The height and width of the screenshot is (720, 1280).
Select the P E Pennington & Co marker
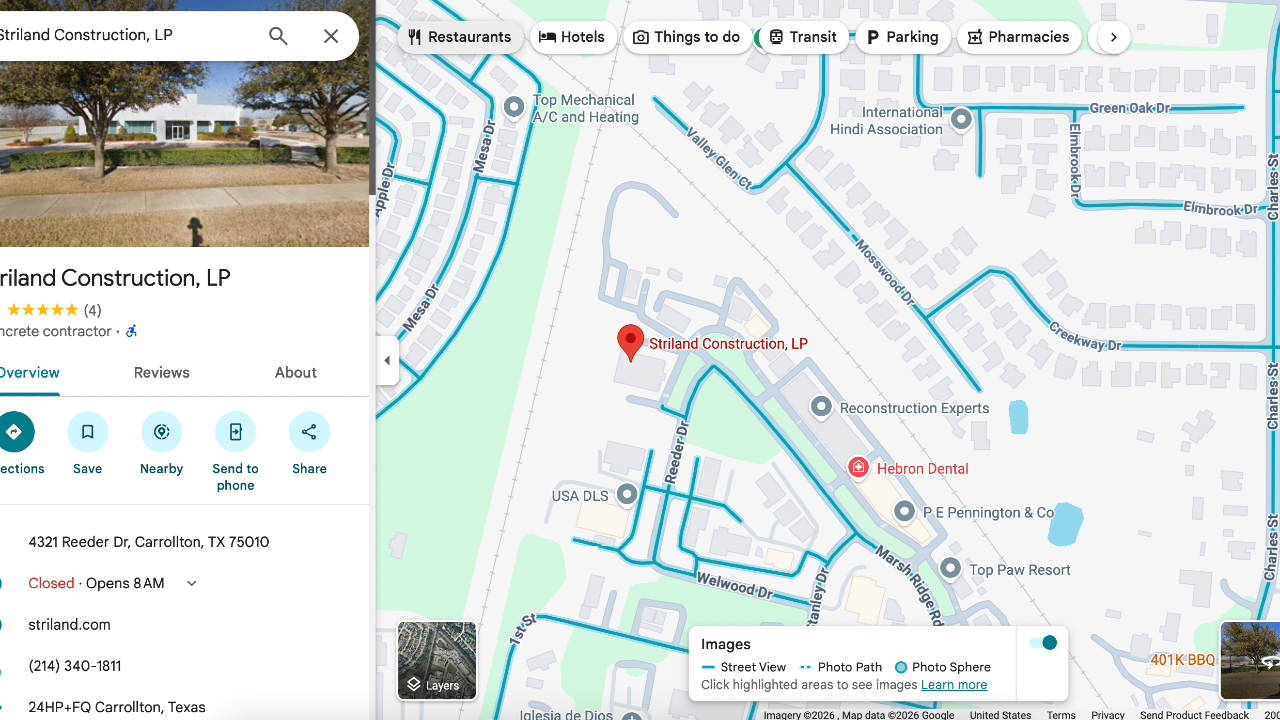[904, 511]
